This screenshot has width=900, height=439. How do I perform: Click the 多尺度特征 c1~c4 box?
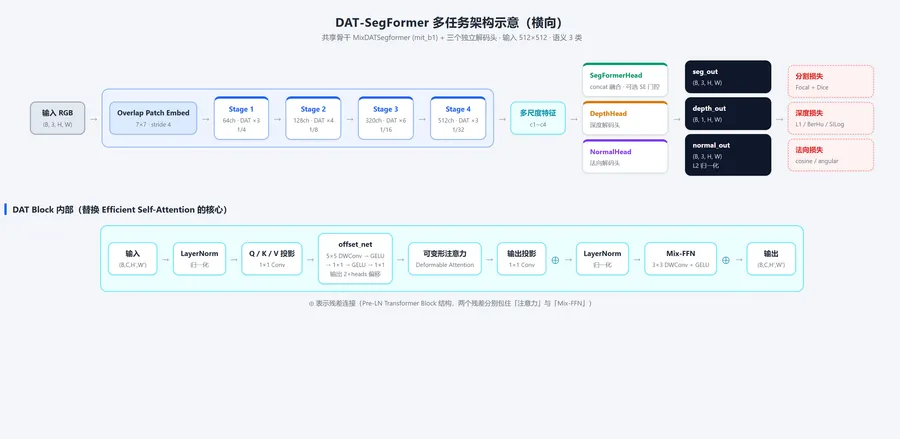(x=538, y=118)
